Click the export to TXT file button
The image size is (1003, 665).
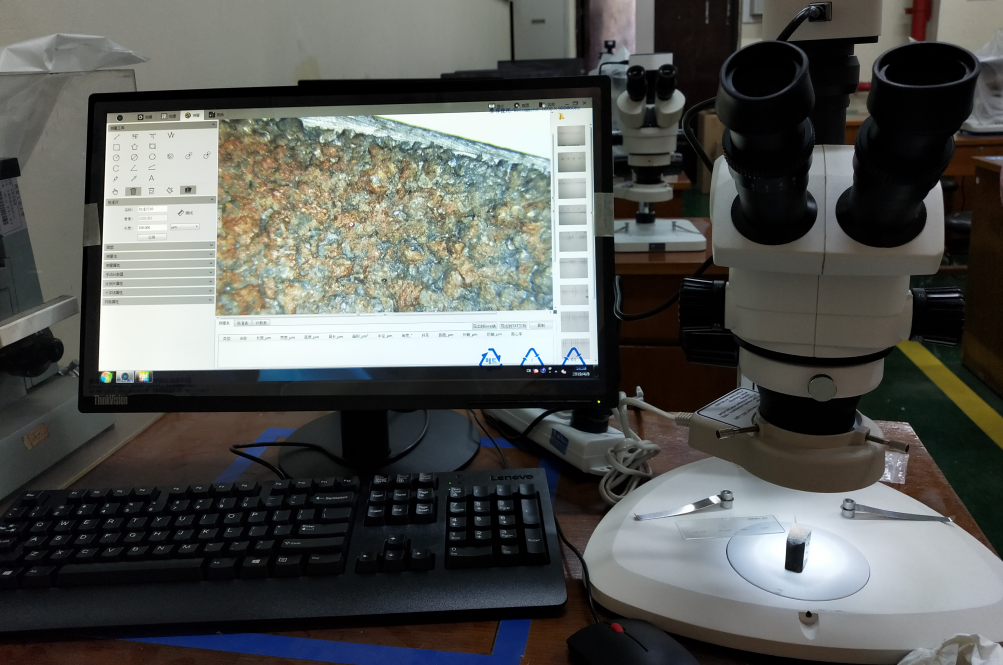coord(513,325)
